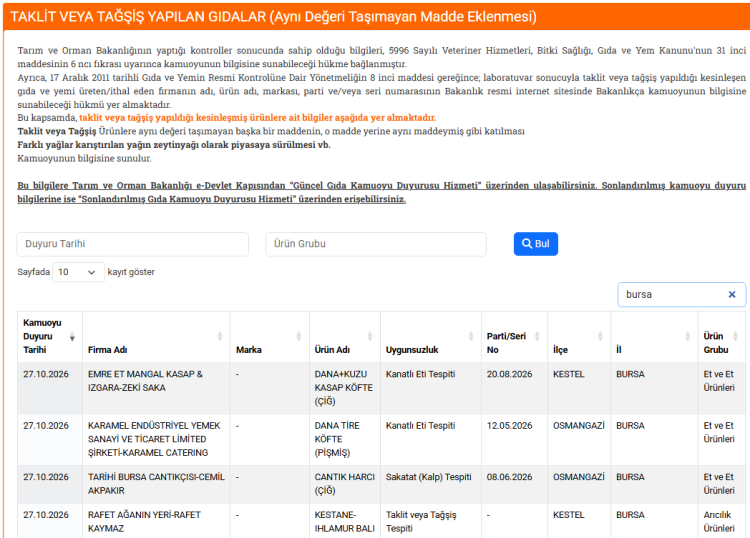
Task: Sort by İlçe column arrows
Action: click(x=600, y=336)
